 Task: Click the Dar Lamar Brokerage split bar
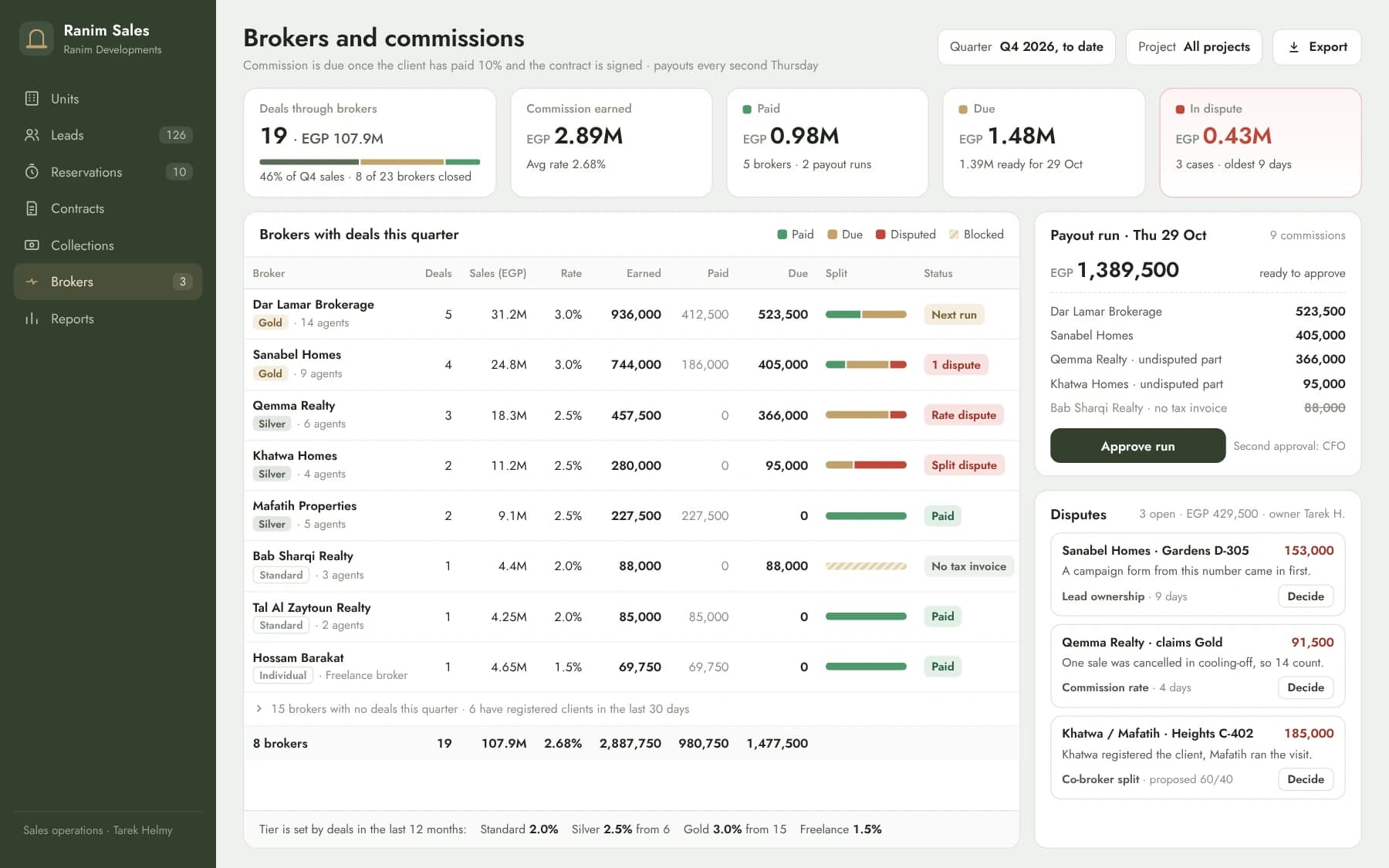point(866,315)
